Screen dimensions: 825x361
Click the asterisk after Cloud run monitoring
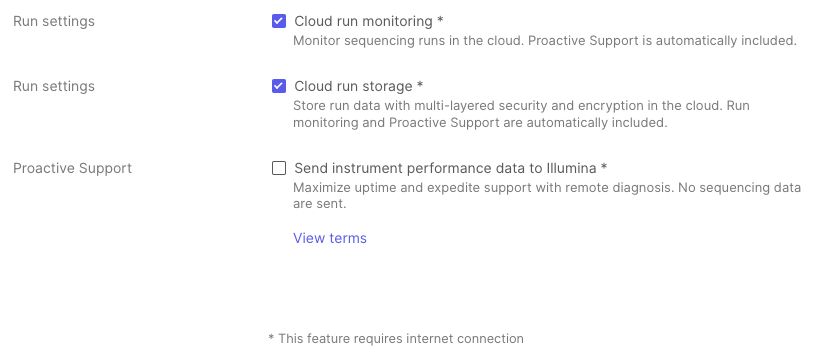pyautogui.click(x=440, y=19)
